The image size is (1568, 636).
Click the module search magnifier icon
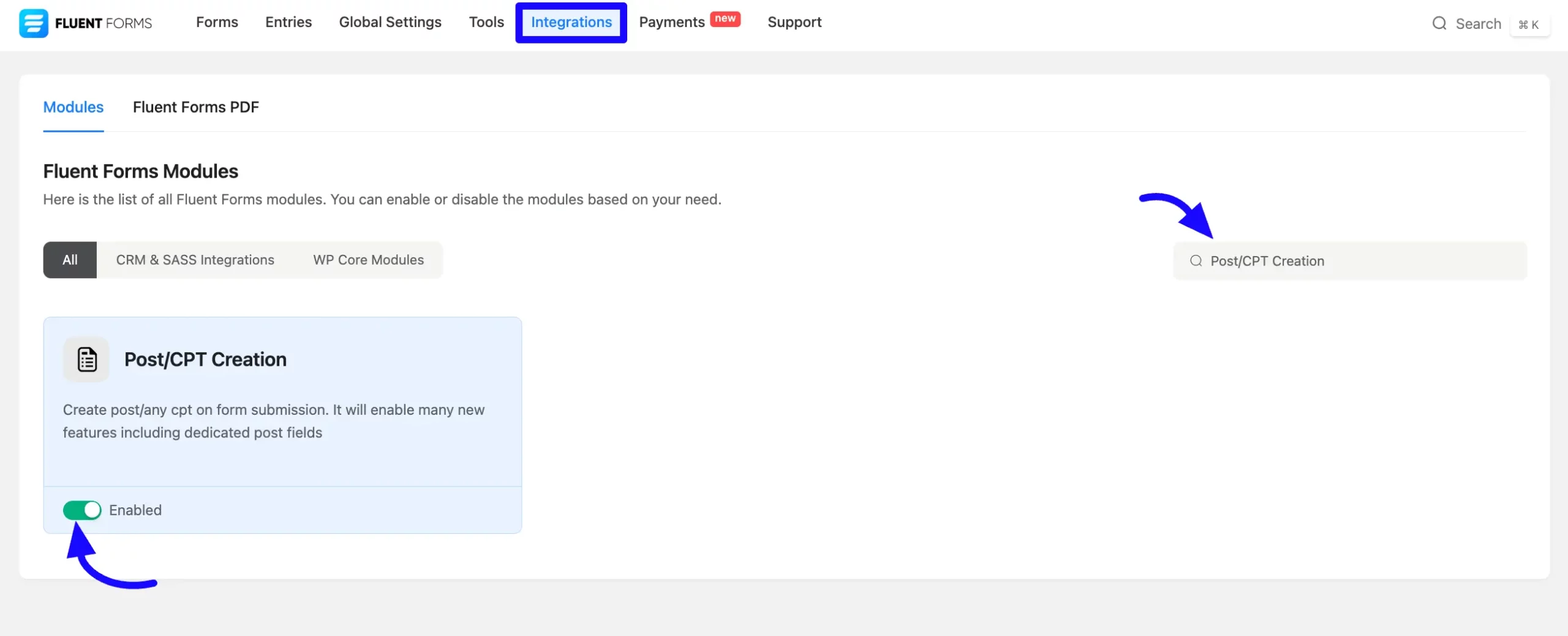[x=1196, y=261]
